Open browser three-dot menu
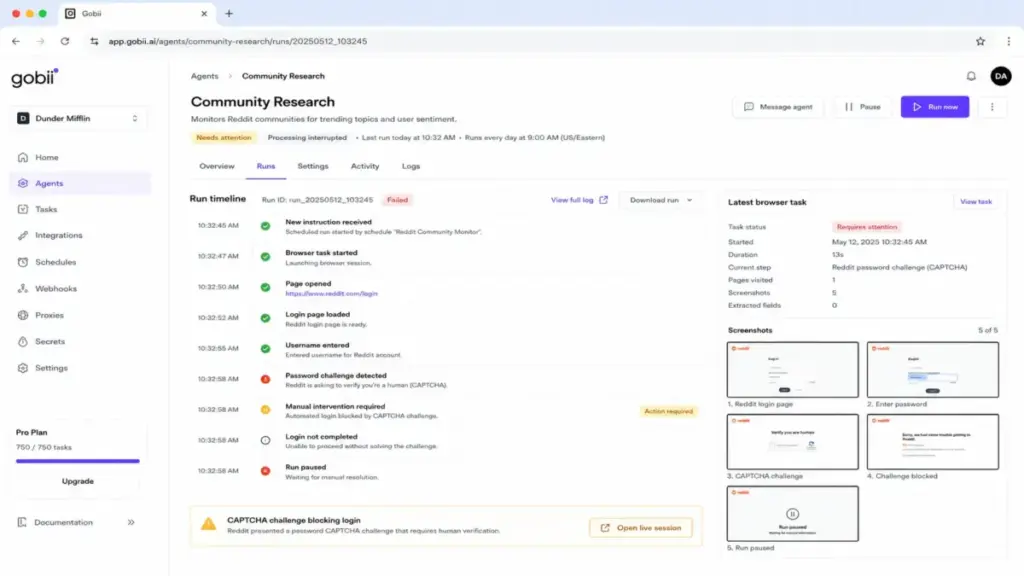Image resolution: width=1024 pixels, height=576 pixels. pos(1008,41)
